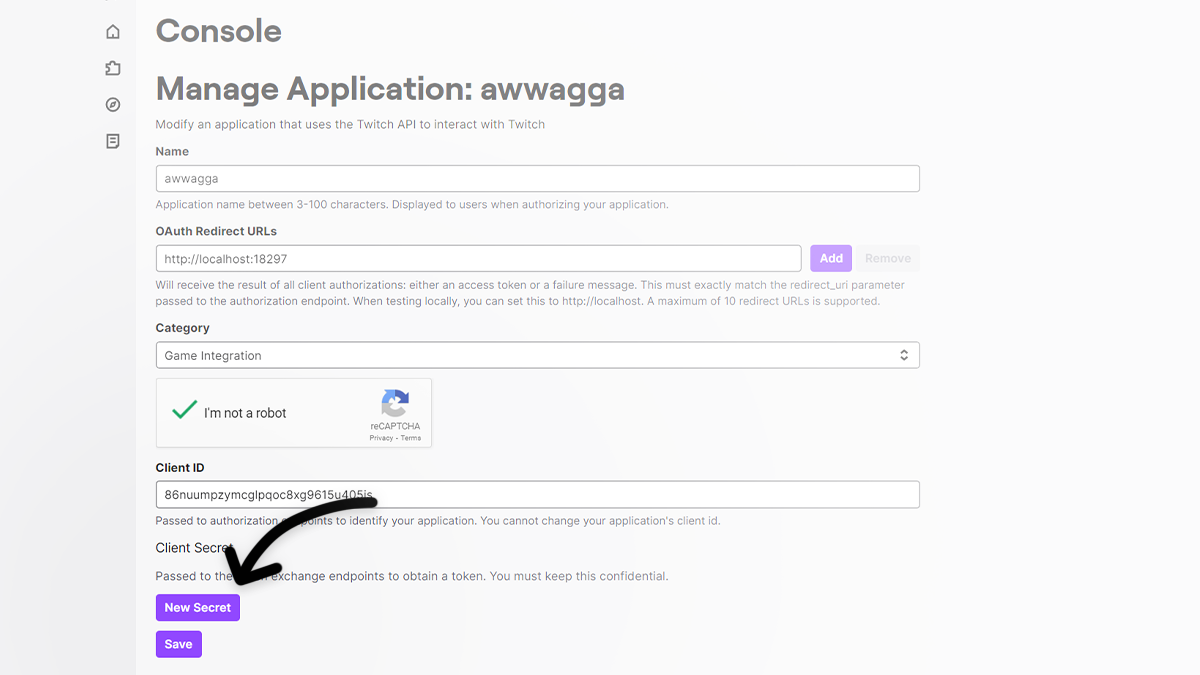Select the Client ID label

(x=180, y=468)
